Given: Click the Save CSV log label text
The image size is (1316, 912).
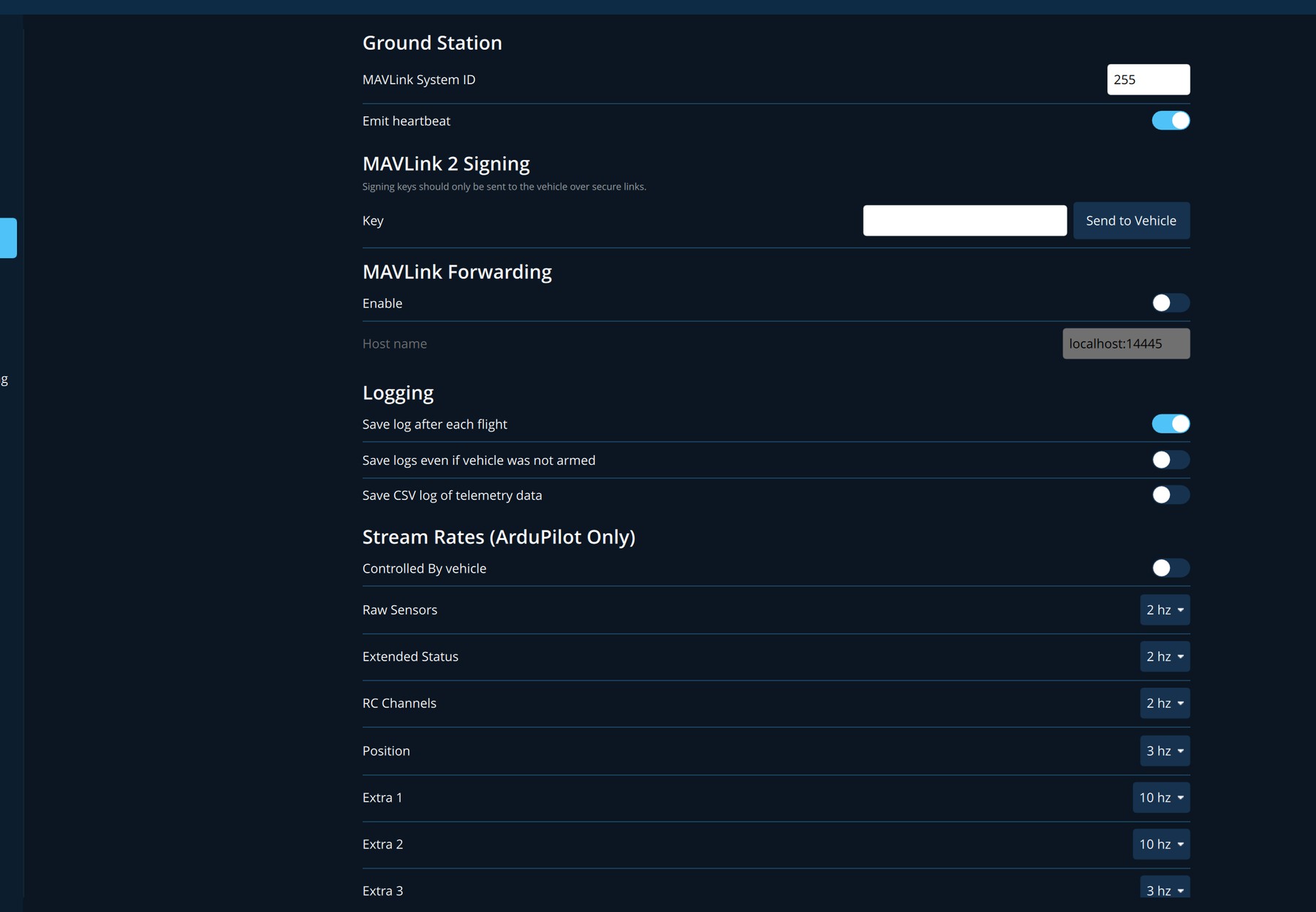Looking at the screenshot, I should click(452, 495).
